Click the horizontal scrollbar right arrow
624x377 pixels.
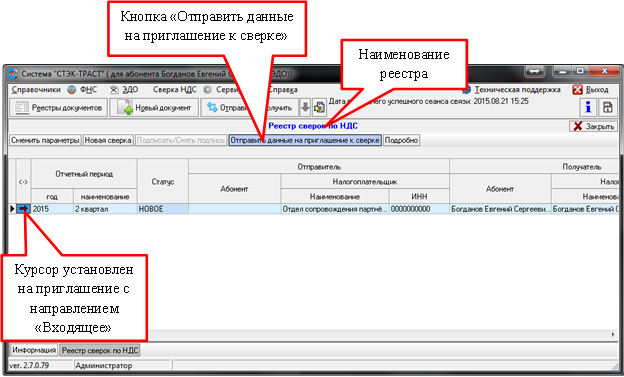click(613, 334)
